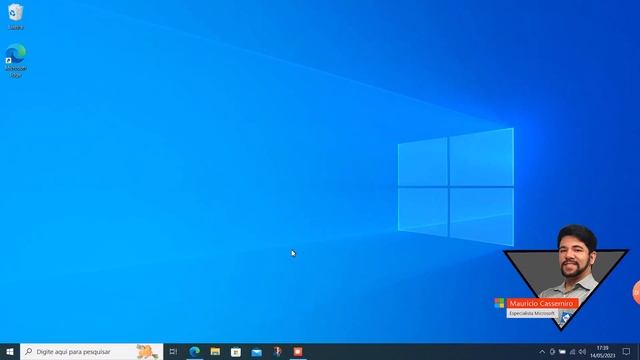Open File Explorer from the taskbar

pyautogui.click(x=215, y=351)
